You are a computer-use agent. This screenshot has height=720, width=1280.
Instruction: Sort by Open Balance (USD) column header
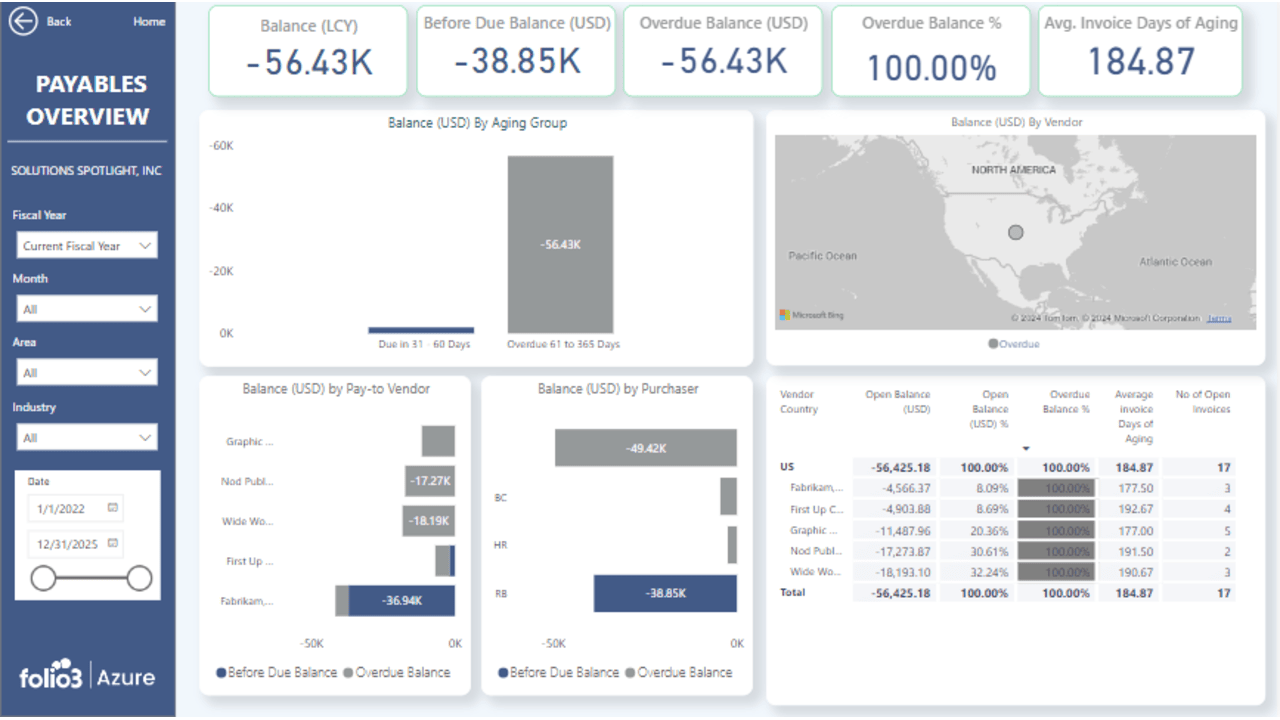(897, 401)
